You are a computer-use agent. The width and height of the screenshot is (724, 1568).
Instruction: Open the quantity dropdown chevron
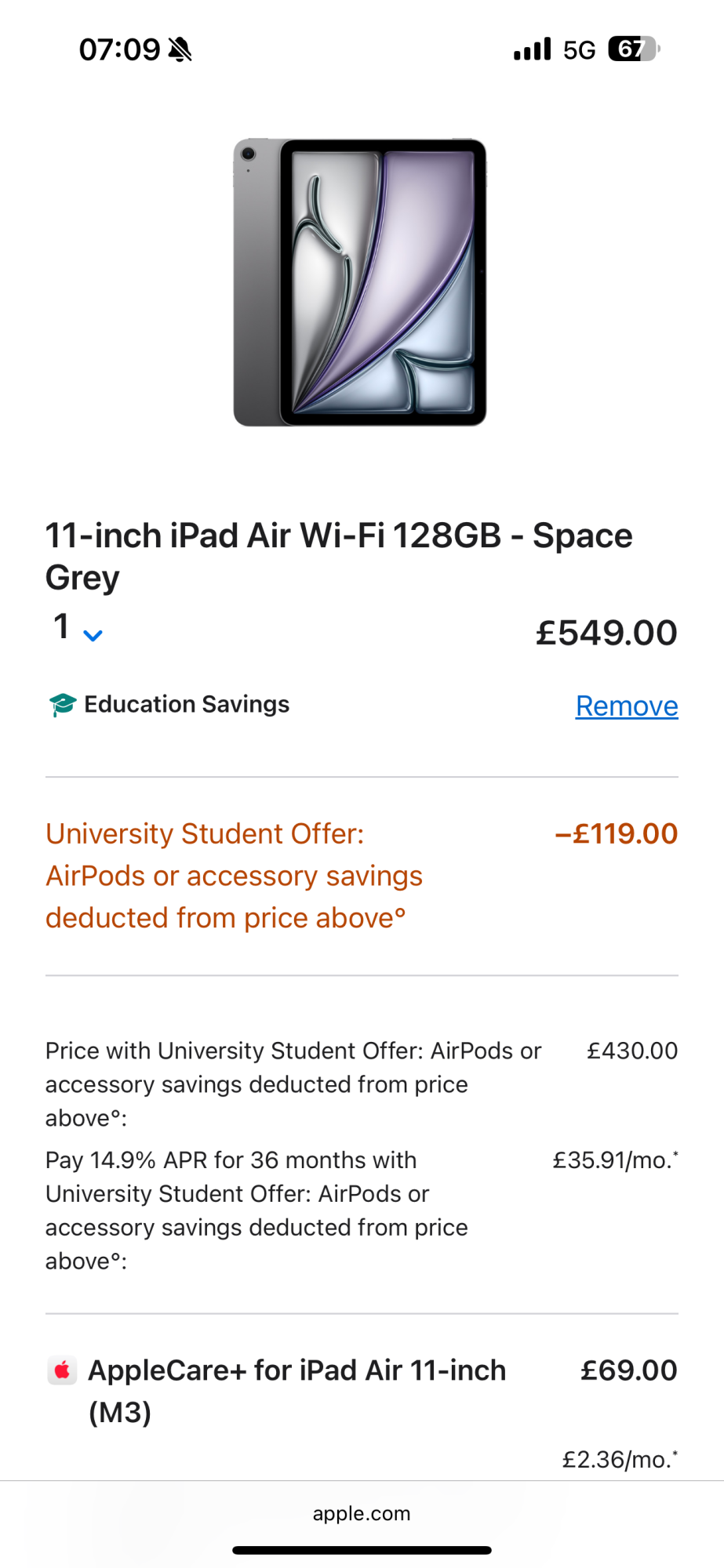[x=93, y=635]
